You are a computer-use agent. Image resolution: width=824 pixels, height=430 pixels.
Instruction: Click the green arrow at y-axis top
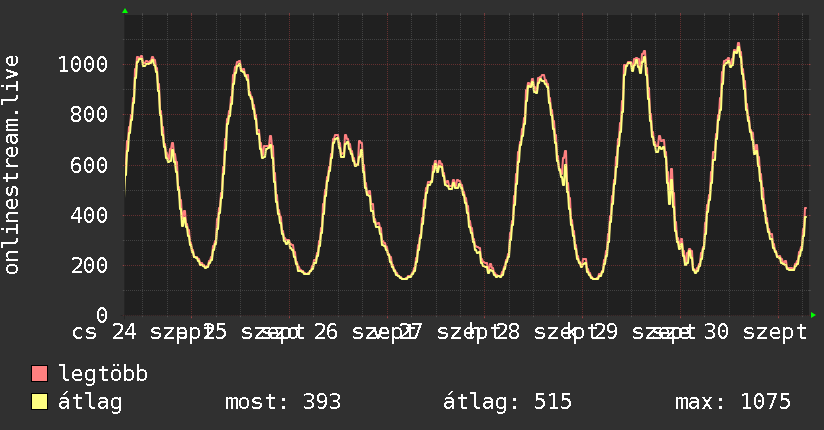[x=125, y=11]
